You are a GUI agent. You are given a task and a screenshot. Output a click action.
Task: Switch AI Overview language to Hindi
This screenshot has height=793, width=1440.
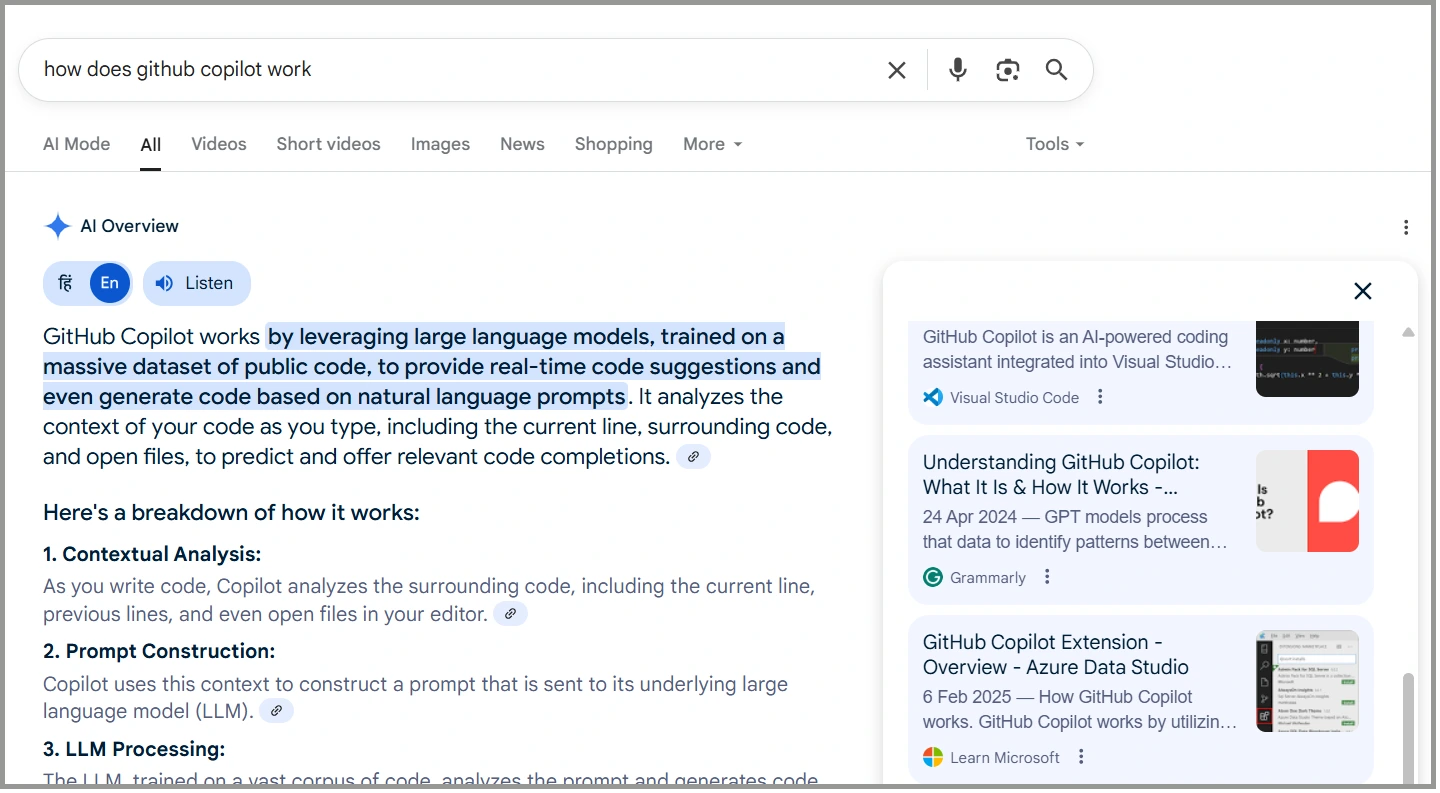click(x=65, y=283)
